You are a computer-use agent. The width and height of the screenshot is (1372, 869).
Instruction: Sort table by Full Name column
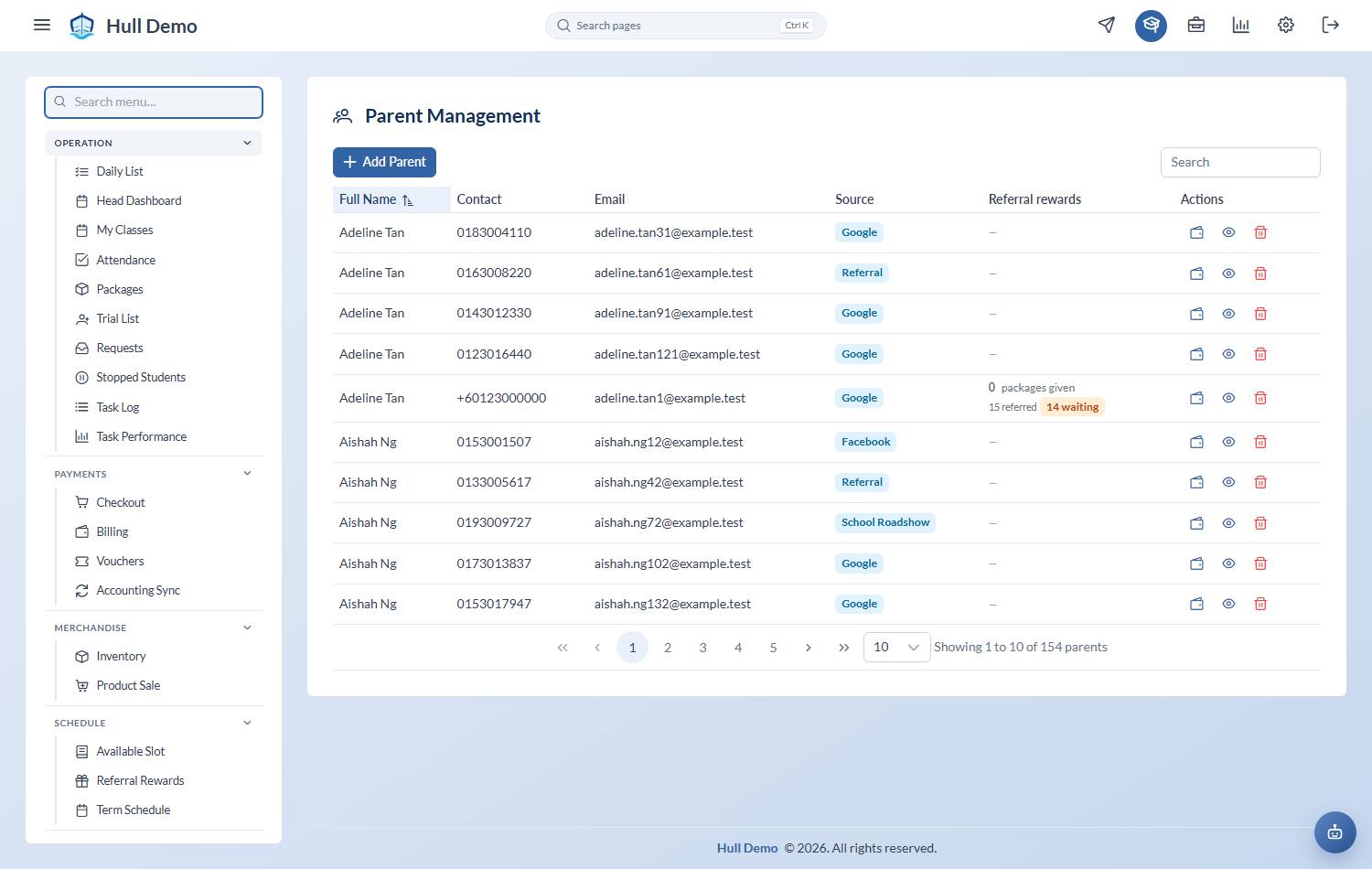point(391,199)
